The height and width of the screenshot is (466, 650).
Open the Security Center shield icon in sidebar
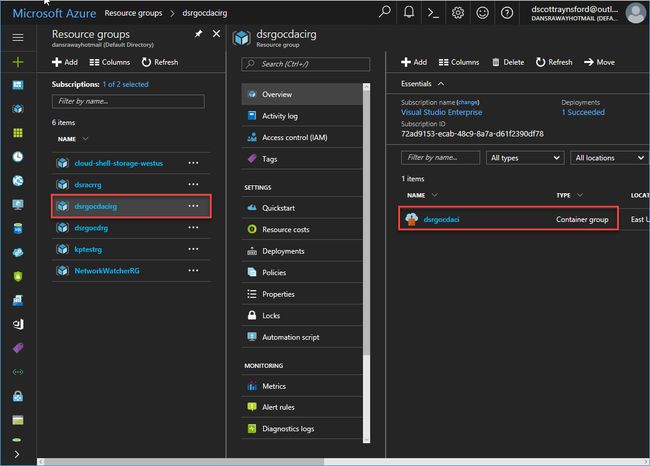click(18, 277)
